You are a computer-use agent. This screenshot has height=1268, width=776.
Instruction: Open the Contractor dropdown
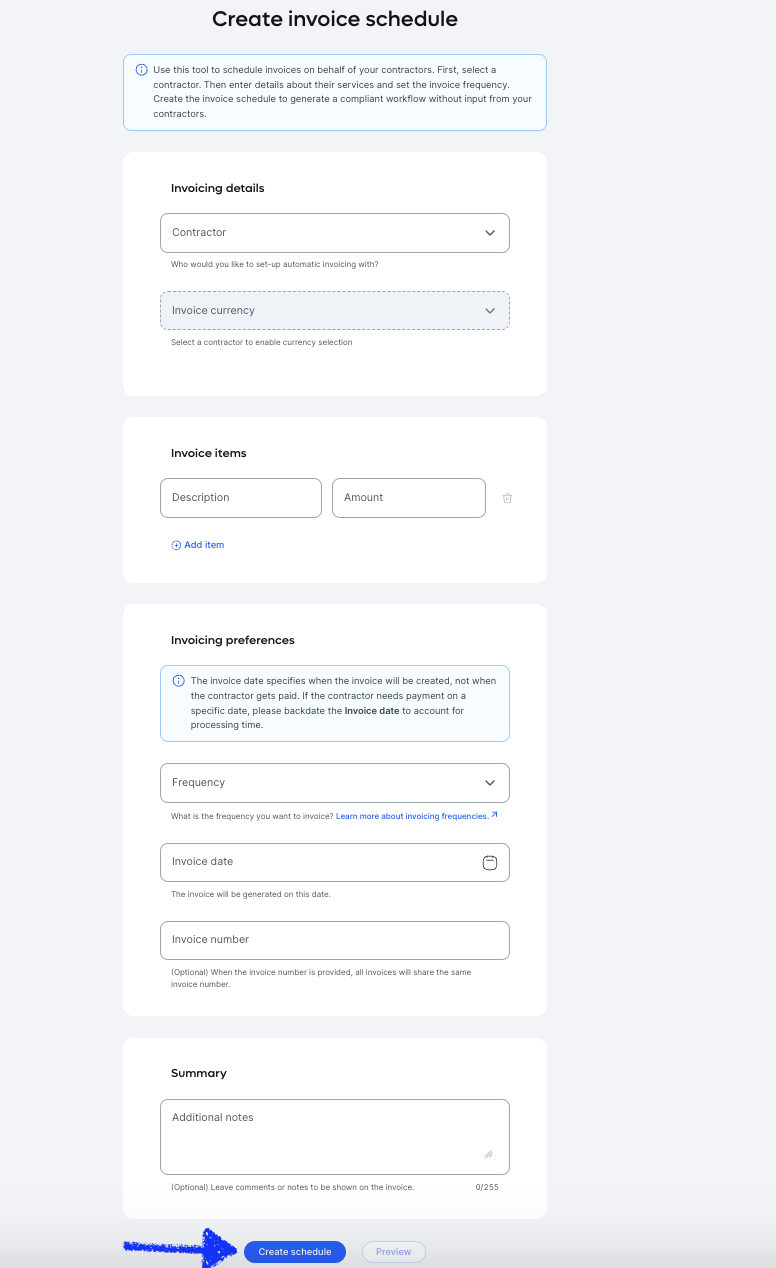[x=335, y=232]
